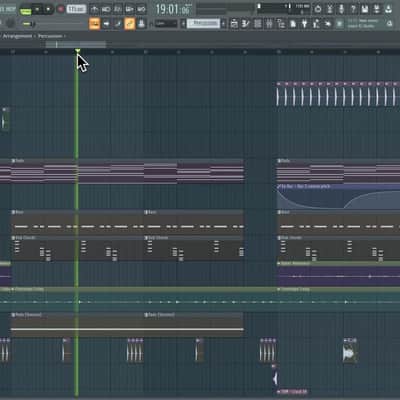Click the icon right of the news panel
The image size is (400, 400).
click(x=389, y=24)
